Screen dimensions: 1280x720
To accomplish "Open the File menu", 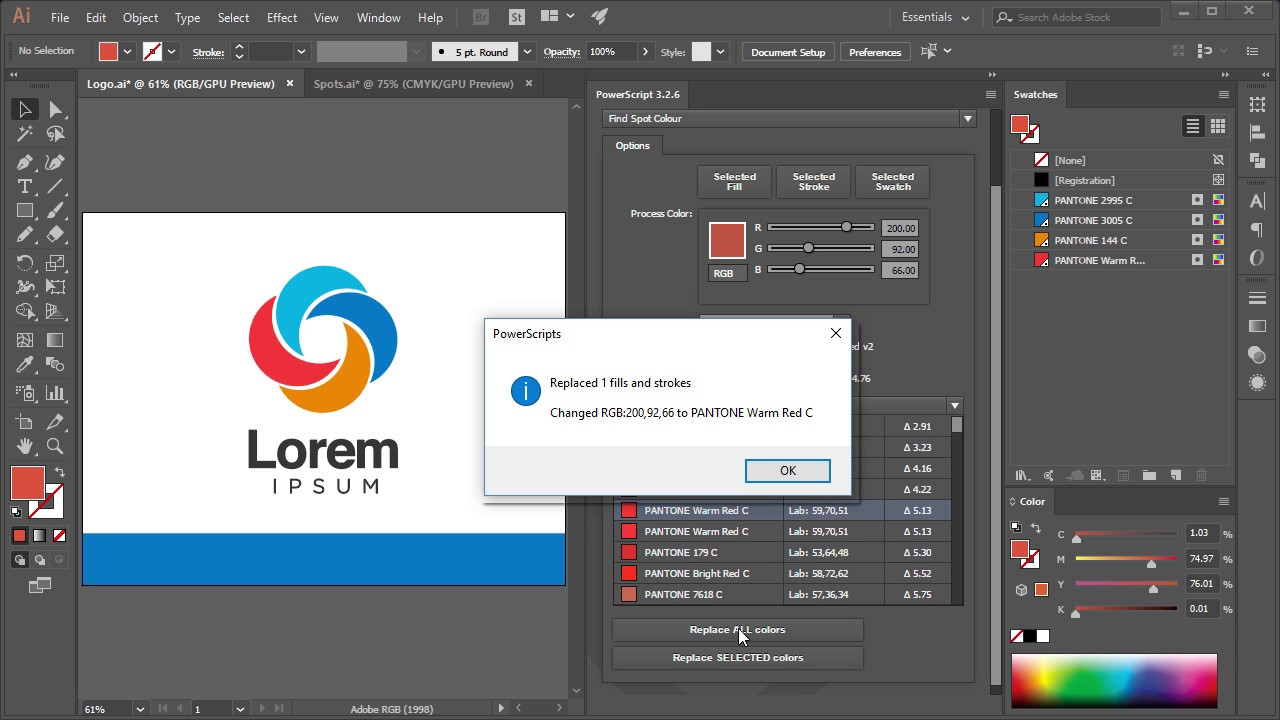I will click(60, 17).
